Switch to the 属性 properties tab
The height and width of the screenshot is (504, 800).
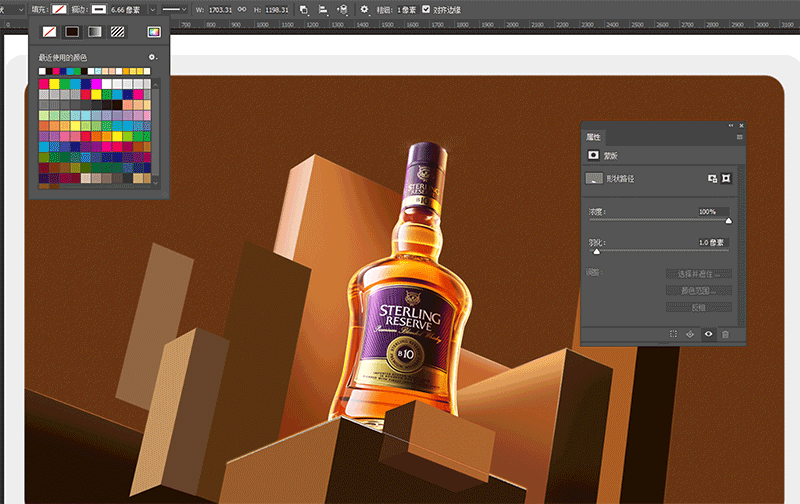pyautogui.click(x=593, y=137)
